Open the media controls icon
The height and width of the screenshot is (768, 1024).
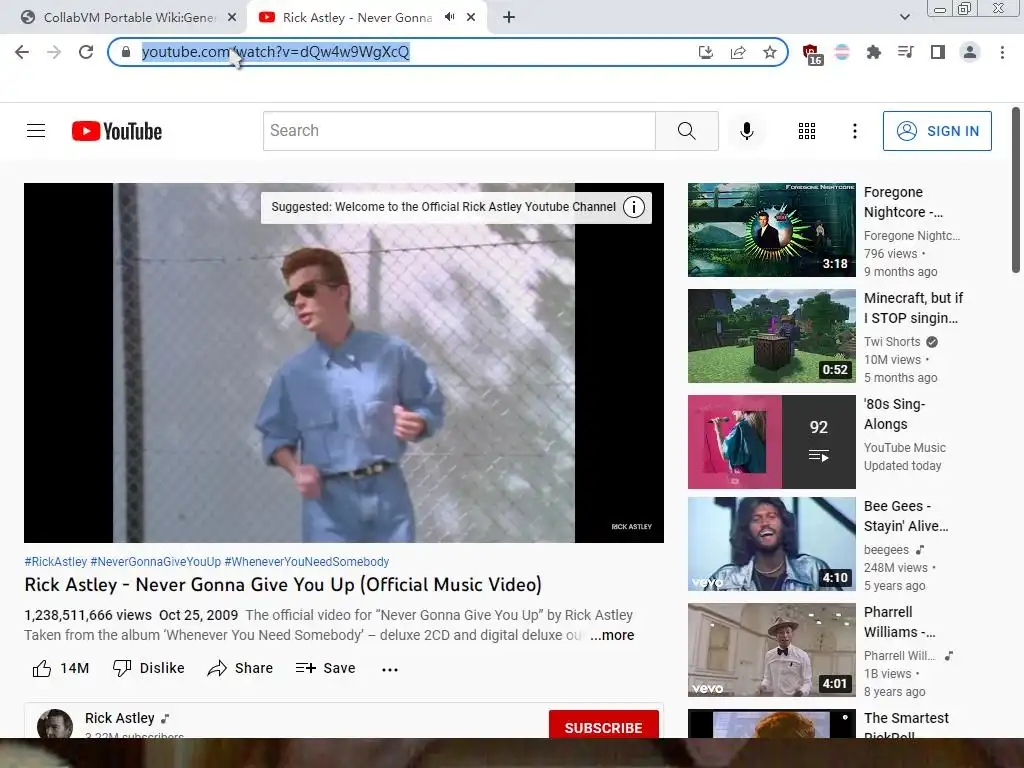906,52
